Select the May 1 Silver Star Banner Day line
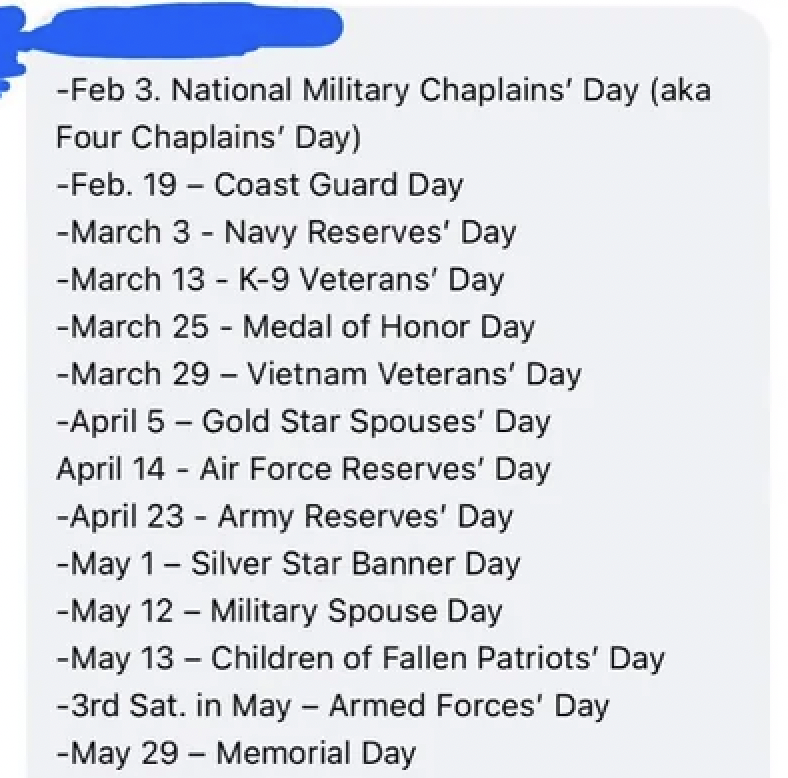Image resolution: width=788 pixels, height=778 pixels. [288, 564]
